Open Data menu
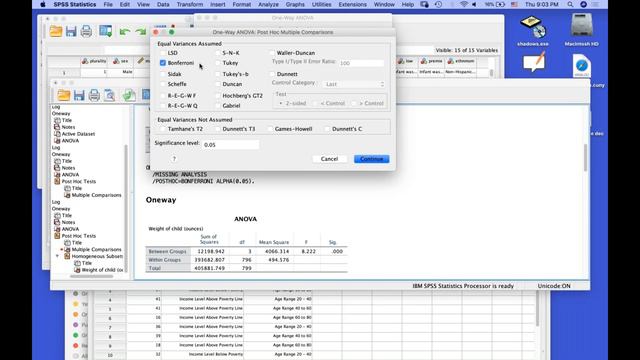 (163, 4)
